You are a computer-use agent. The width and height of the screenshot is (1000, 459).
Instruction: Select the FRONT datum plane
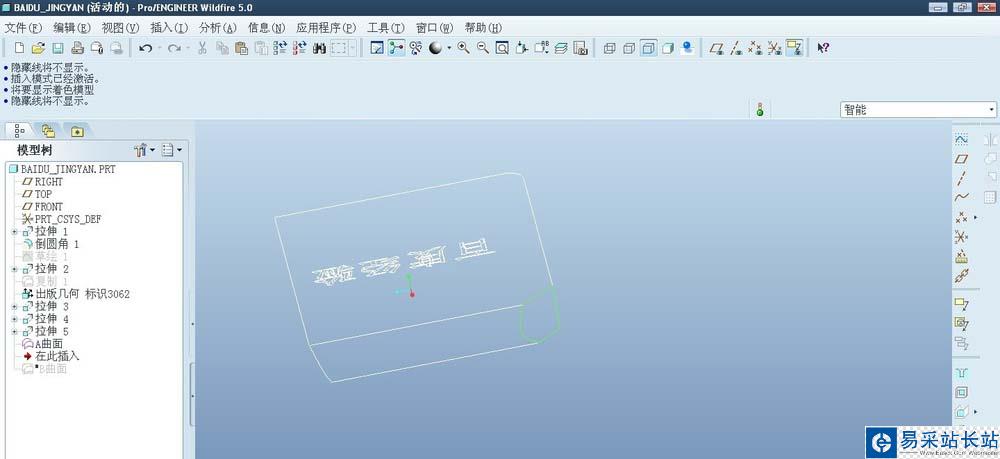(43, 207)
